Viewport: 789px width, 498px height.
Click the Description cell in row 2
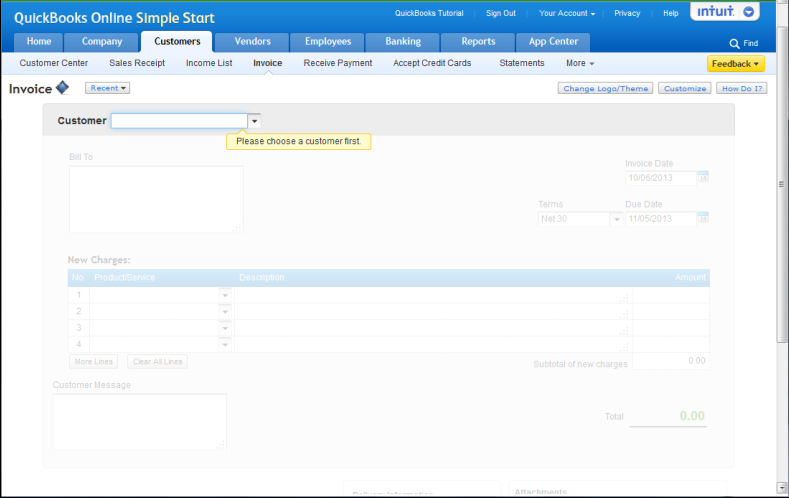(433, 312)
